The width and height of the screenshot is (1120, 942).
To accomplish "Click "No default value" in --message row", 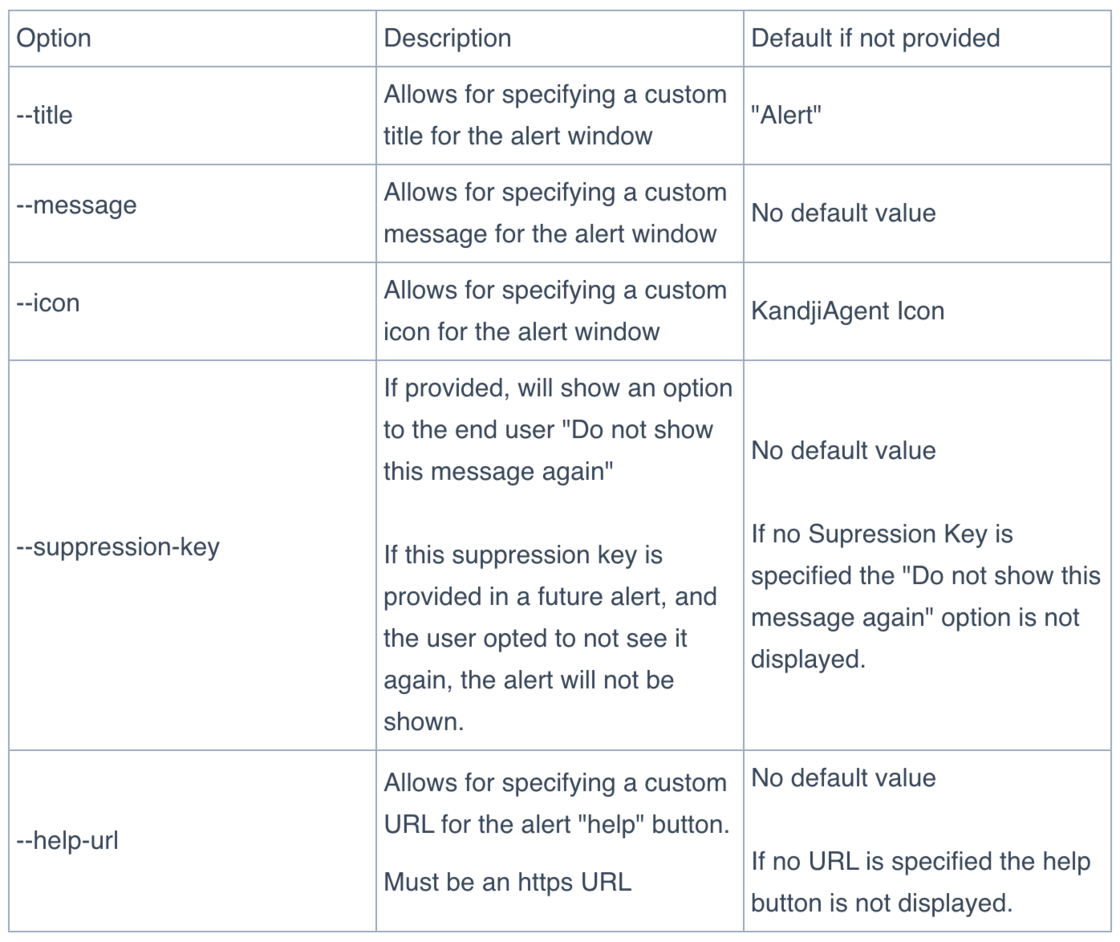I will 843,213.
